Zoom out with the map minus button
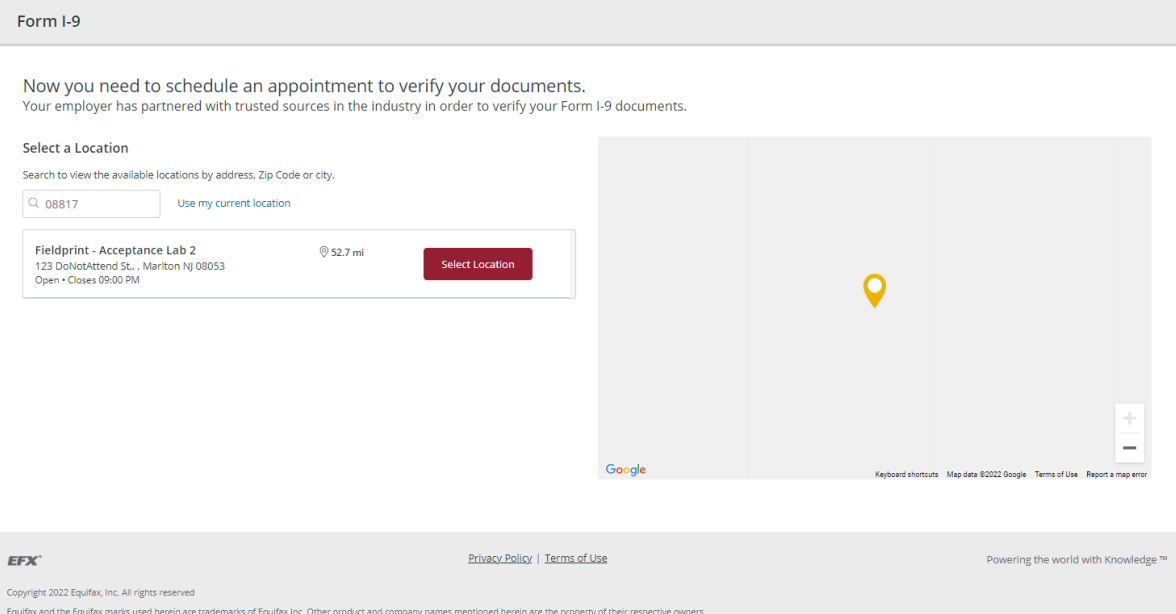 coord(1130,448)
